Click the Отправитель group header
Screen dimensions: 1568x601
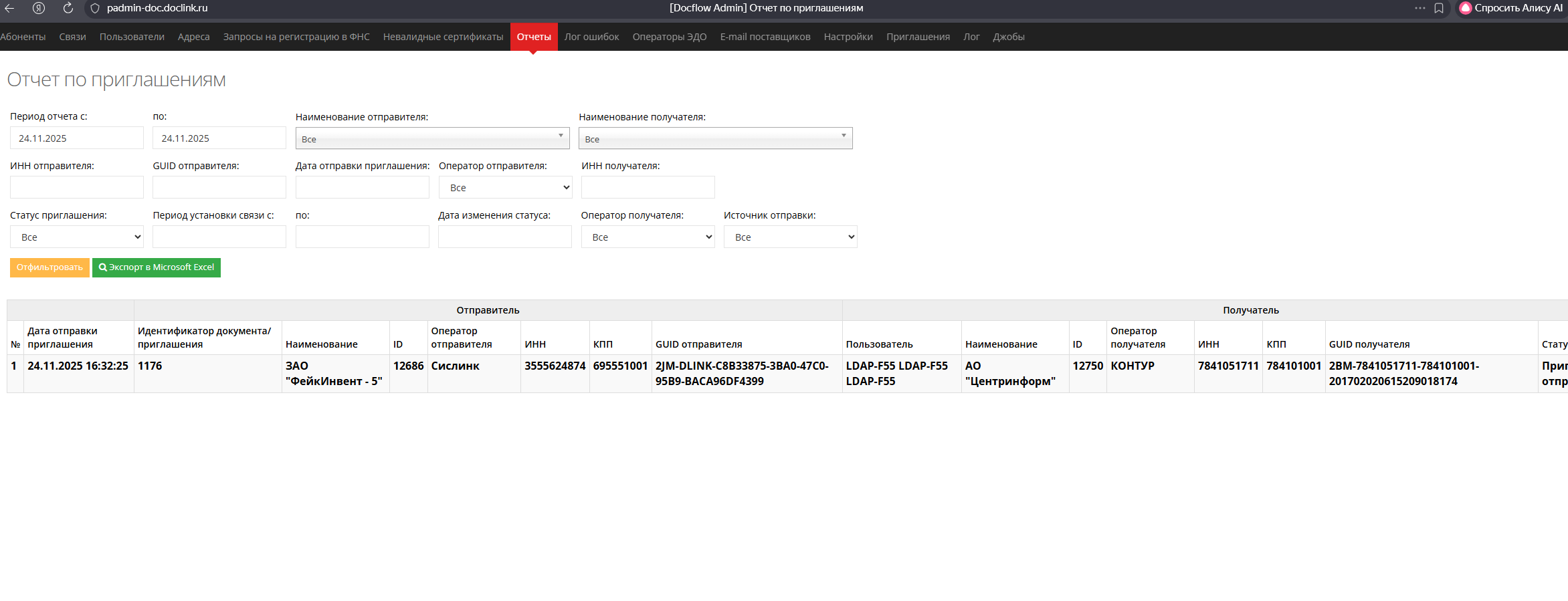488,310
